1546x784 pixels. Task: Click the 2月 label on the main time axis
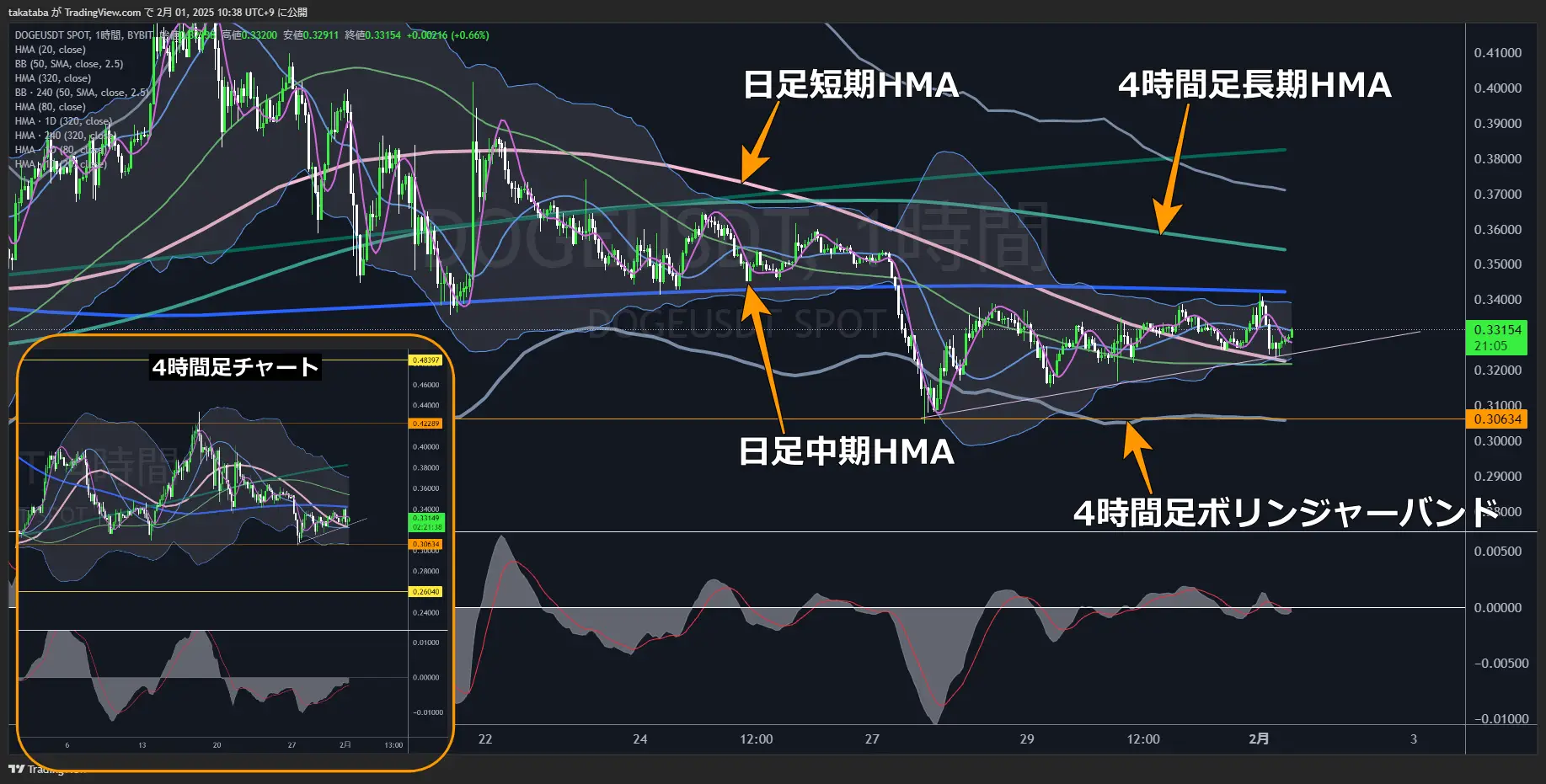(1259, 739)
